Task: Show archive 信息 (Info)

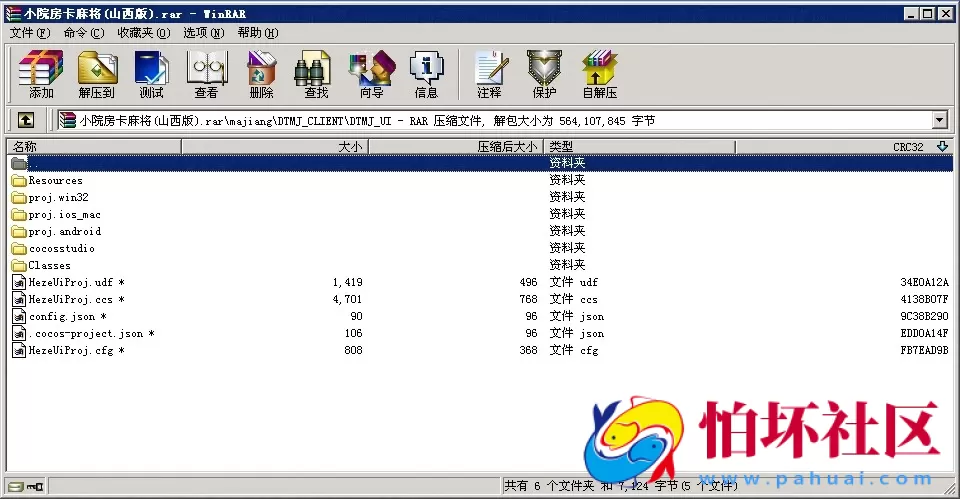Action: (x=426, y=74)
